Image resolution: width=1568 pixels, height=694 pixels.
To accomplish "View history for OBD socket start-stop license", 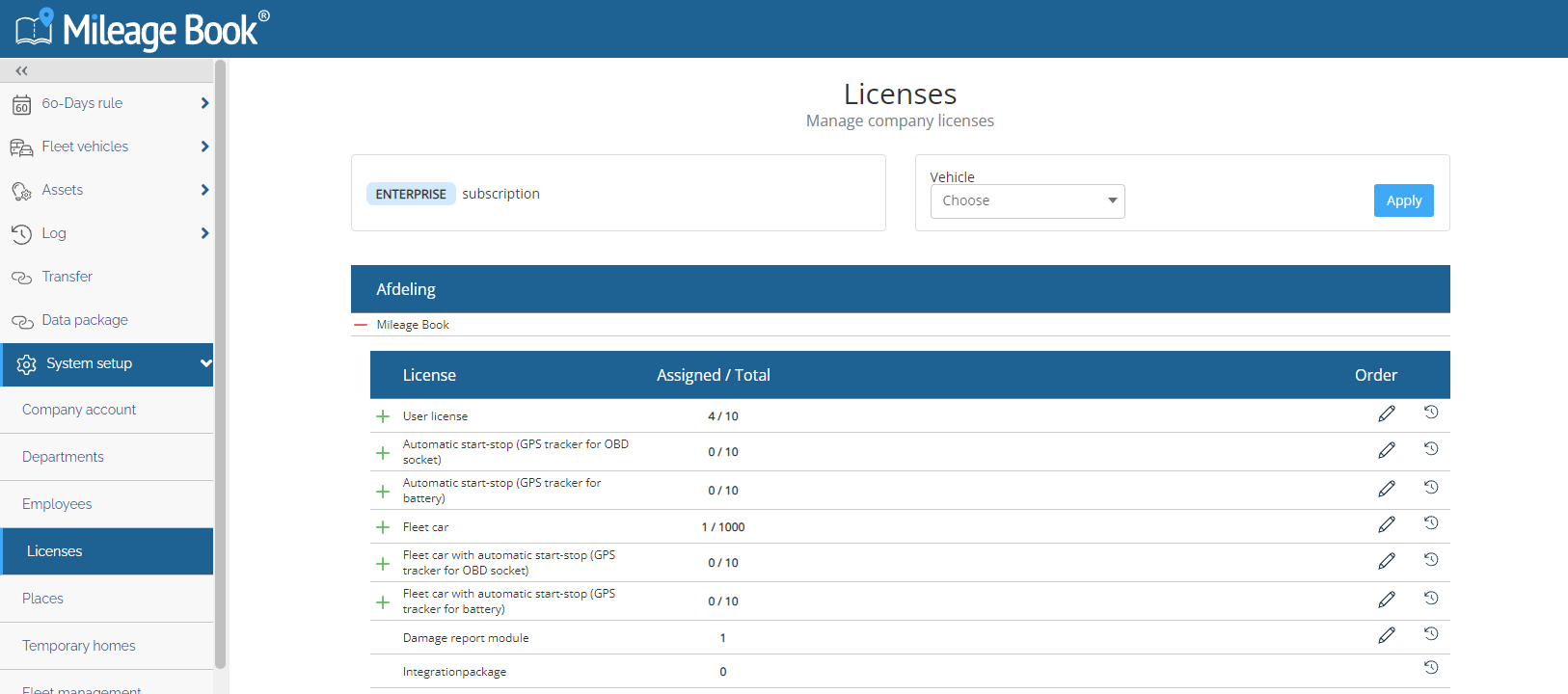I will coord(1431,449).
